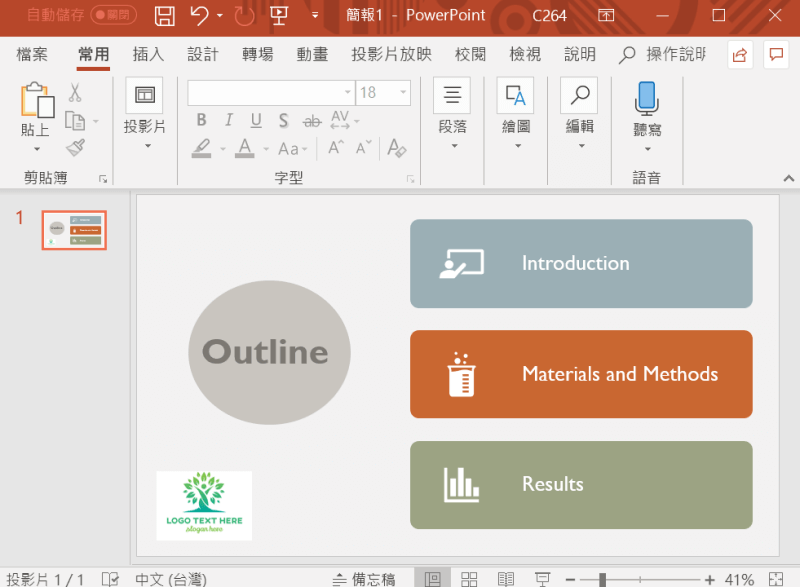800x587 pixels.
Task: Toggle the AutoSave switch
Action: [x=113, y=15]
